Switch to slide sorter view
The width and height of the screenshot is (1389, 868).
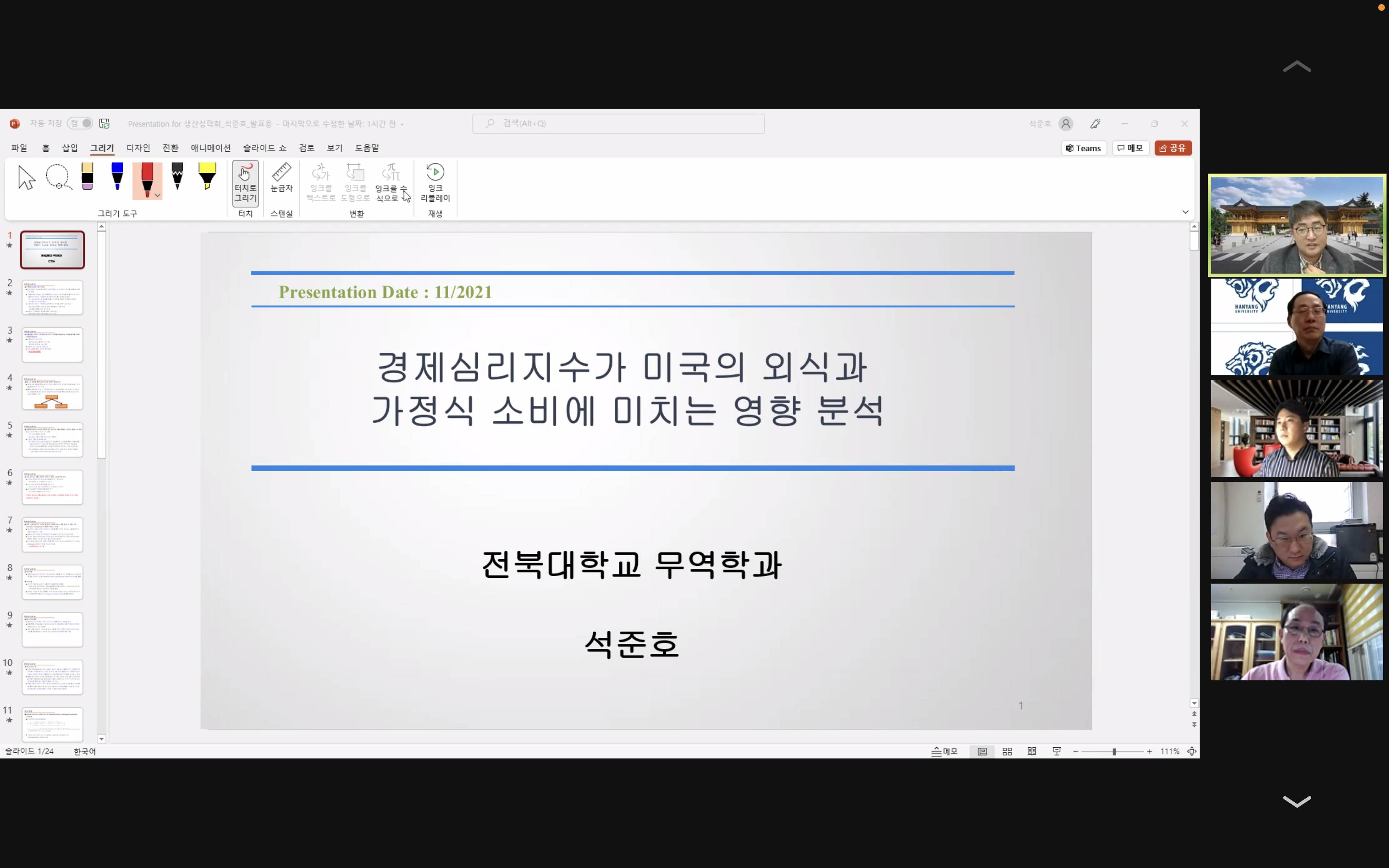1007,751
